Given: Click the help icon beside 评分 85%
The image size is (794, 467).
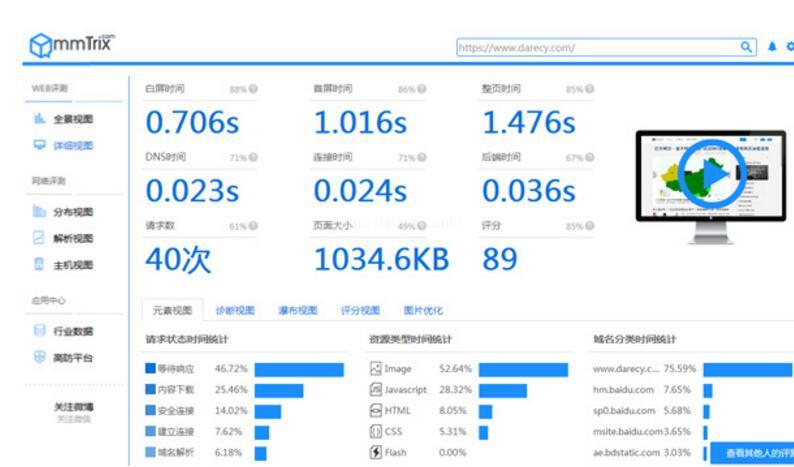Looking at the screenshot, I should [589, 226].
